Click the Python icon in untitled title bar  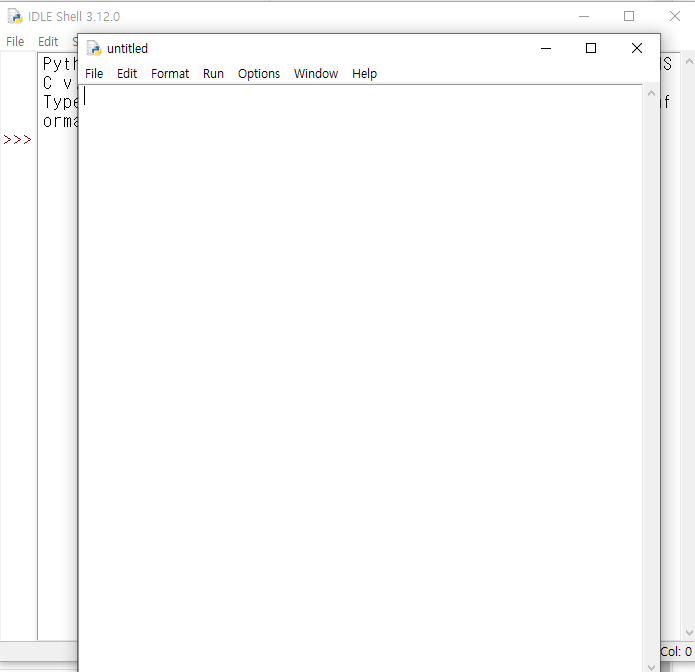[x=94, y=48]
